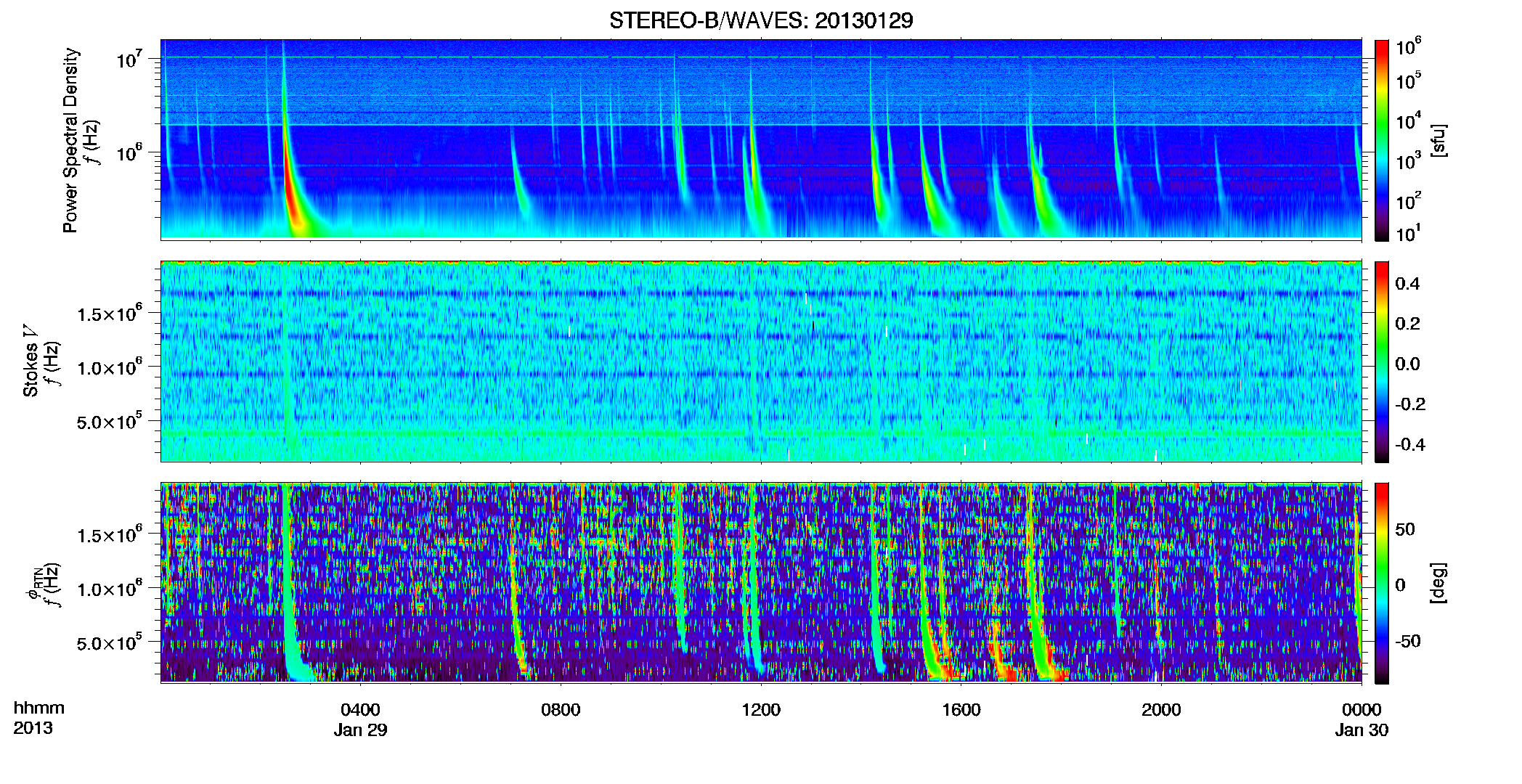Click the 0.2 label on Stokes colorbar

pyautogui.click(x=1407, y=324)
